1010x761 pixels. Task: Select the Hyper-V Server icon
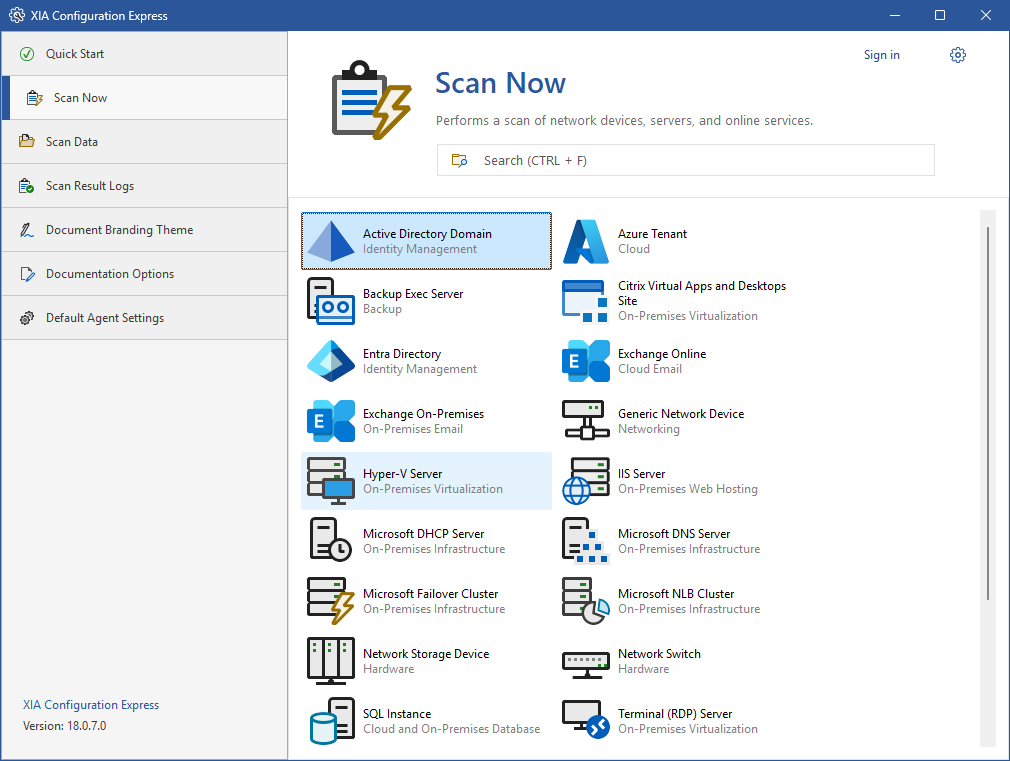[x=331, y=481]
